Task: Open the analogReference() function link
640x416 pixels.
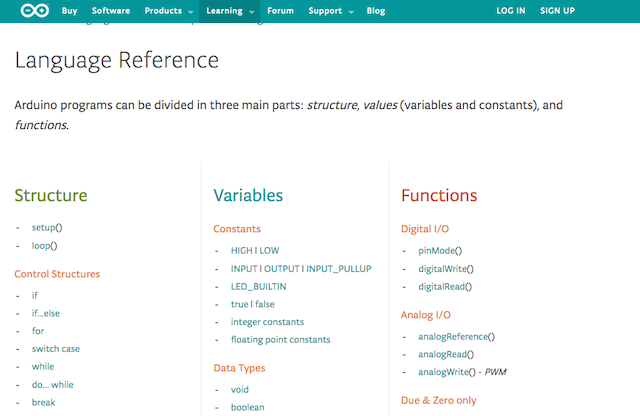Action: click(456, 337)
